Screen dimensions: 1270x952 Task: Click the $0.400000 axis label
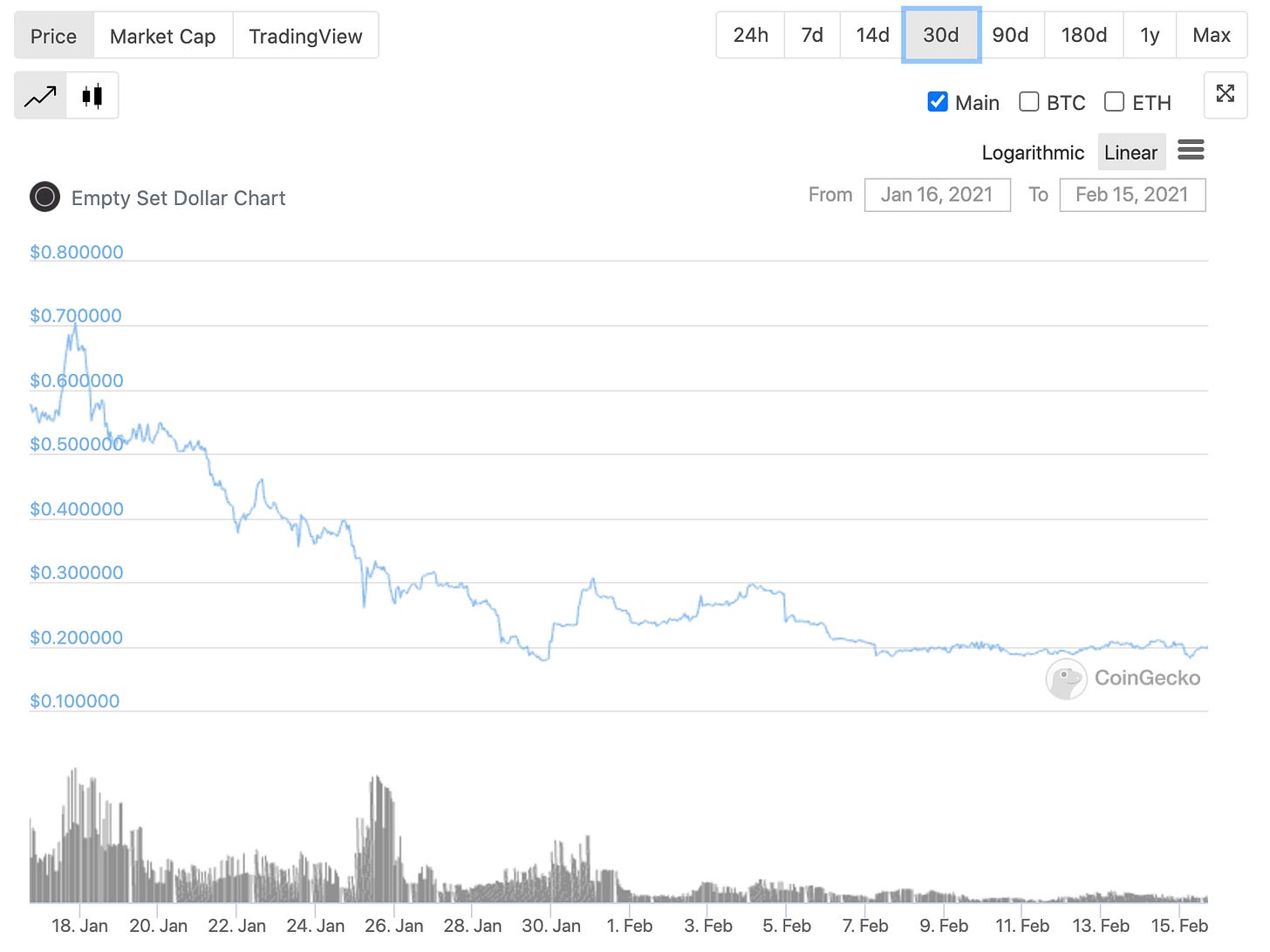[77, 509]
